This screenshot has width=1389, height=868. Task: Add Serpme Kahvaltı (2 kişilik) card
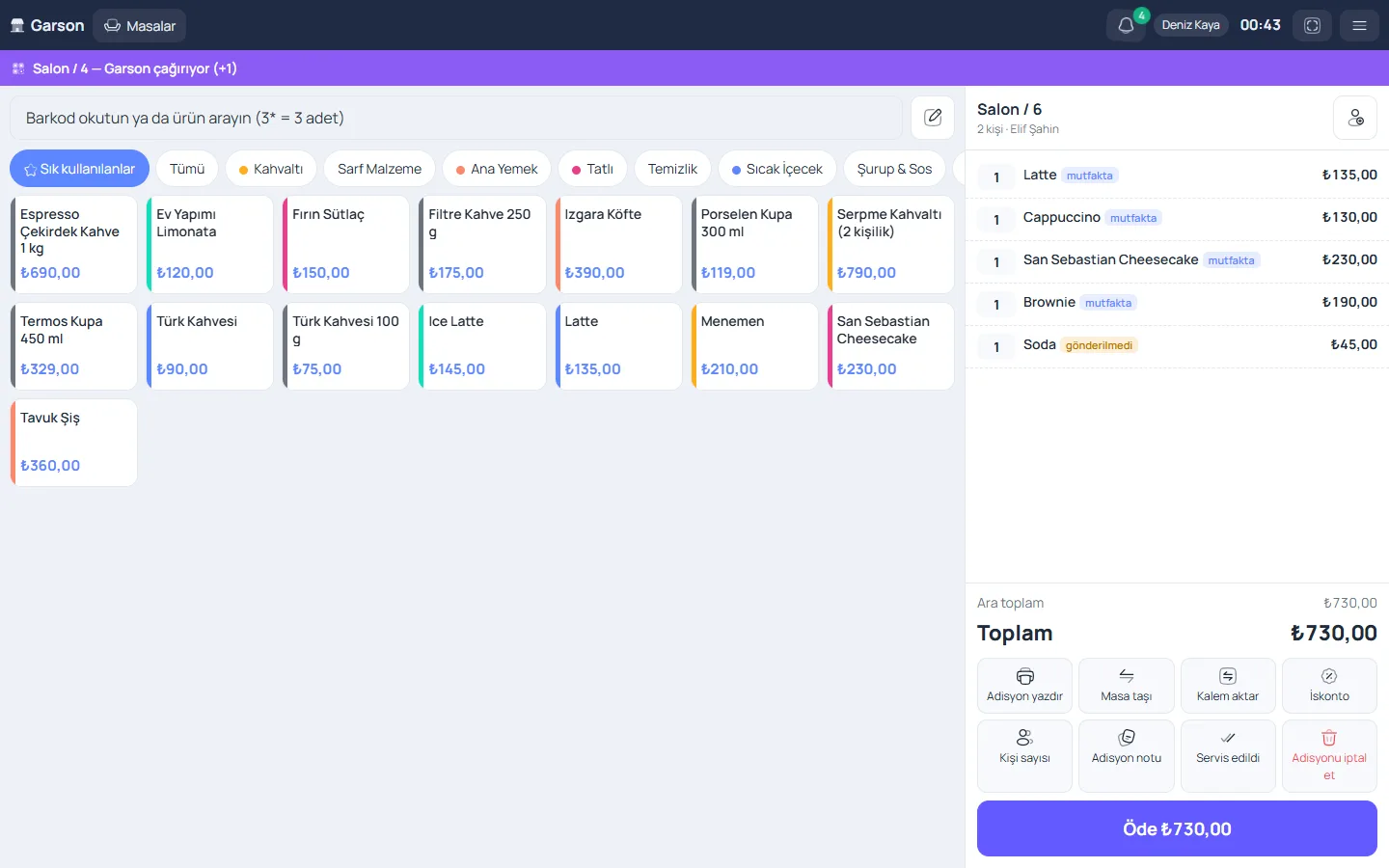tap(890, 245)
